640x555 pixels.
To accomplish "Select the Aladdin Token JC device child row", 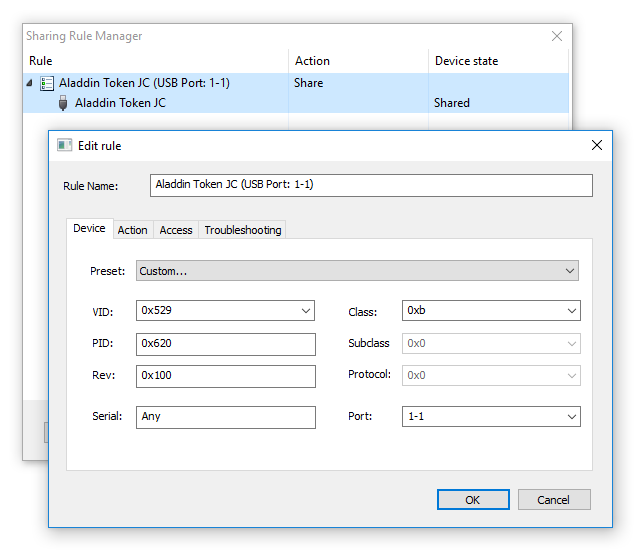I will (296, 103).
